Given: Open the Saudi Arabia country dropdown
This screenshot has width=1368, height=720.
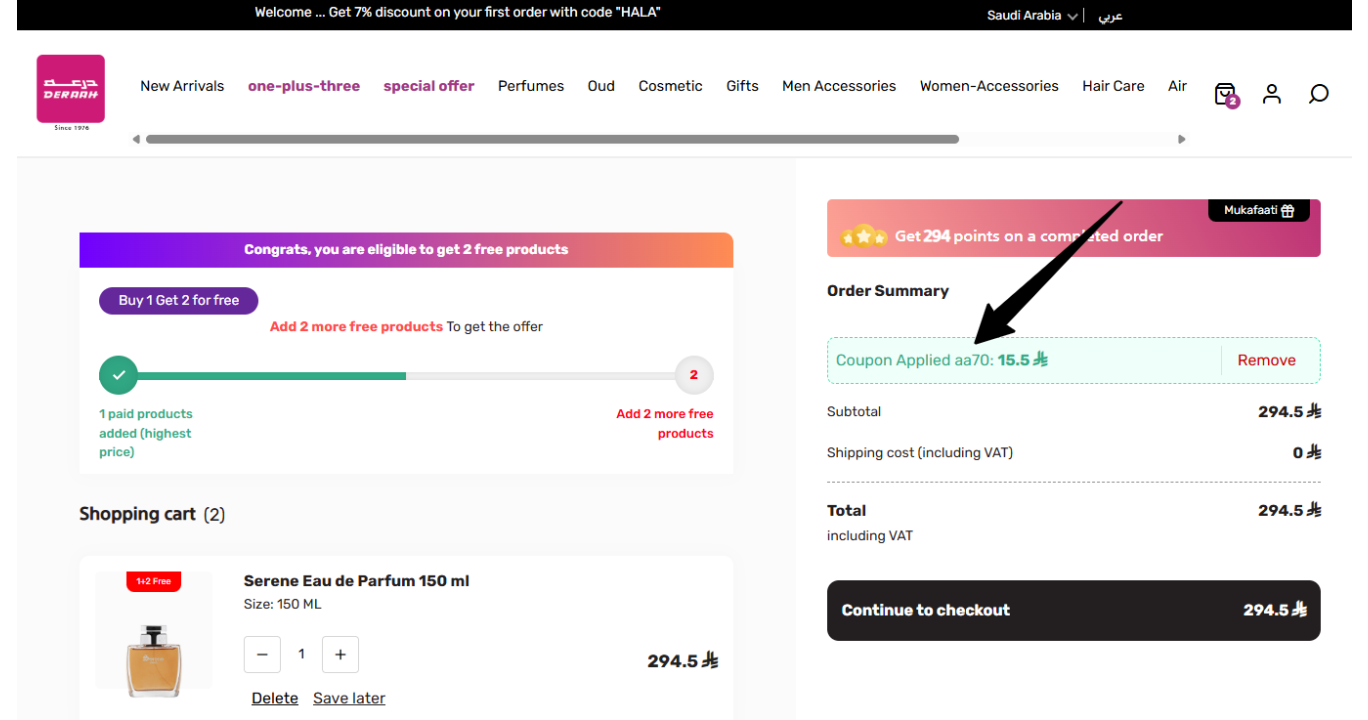Looking at the screenshot, I should (x=1032, y=16).
